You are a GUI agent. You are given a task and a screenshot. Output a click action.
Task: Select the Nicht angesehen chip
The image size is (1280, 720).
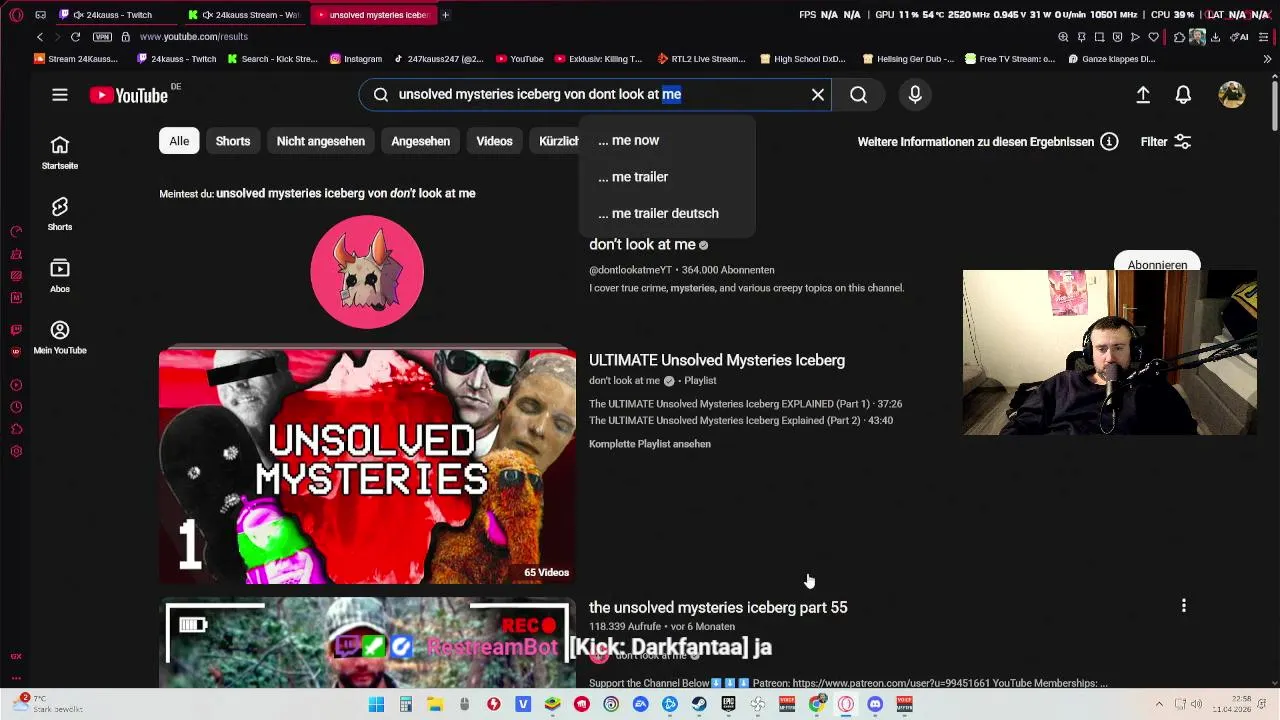pos(321,141)
